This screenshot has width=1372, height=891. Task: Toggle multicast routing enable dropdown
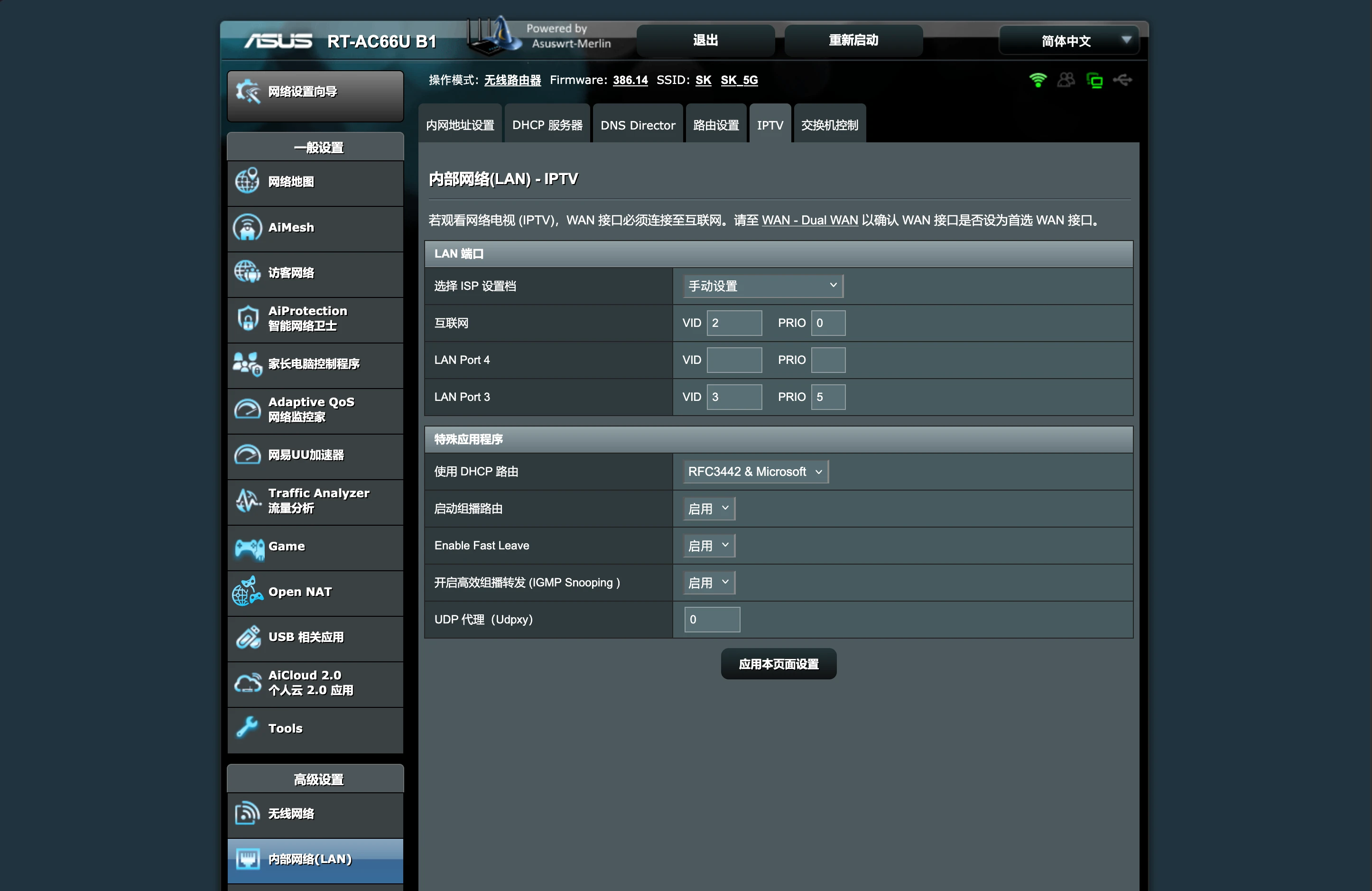coord(708,508)
